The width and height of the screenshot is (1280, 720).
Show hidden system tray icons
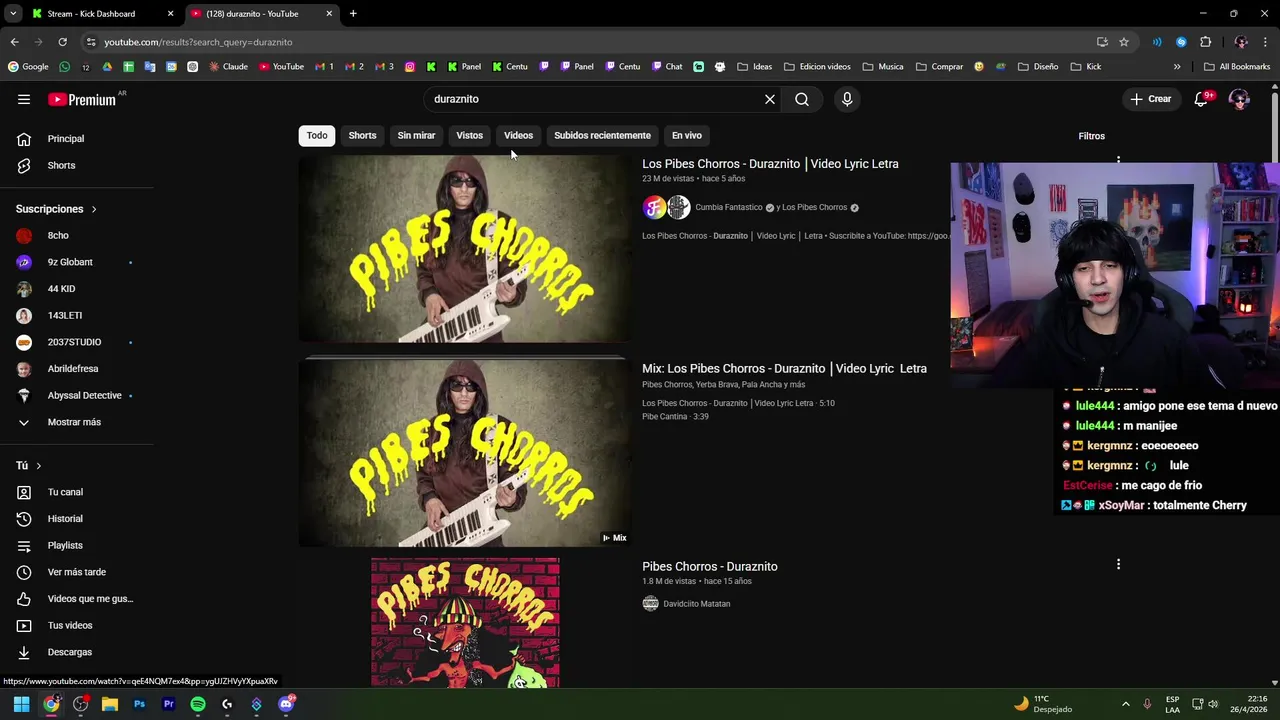1125,704
